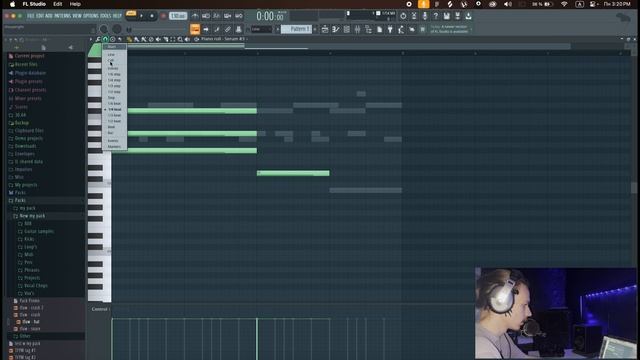Toggle the orange typing keyboard button
The image size is (640, 360).
(x=195, y=29)
